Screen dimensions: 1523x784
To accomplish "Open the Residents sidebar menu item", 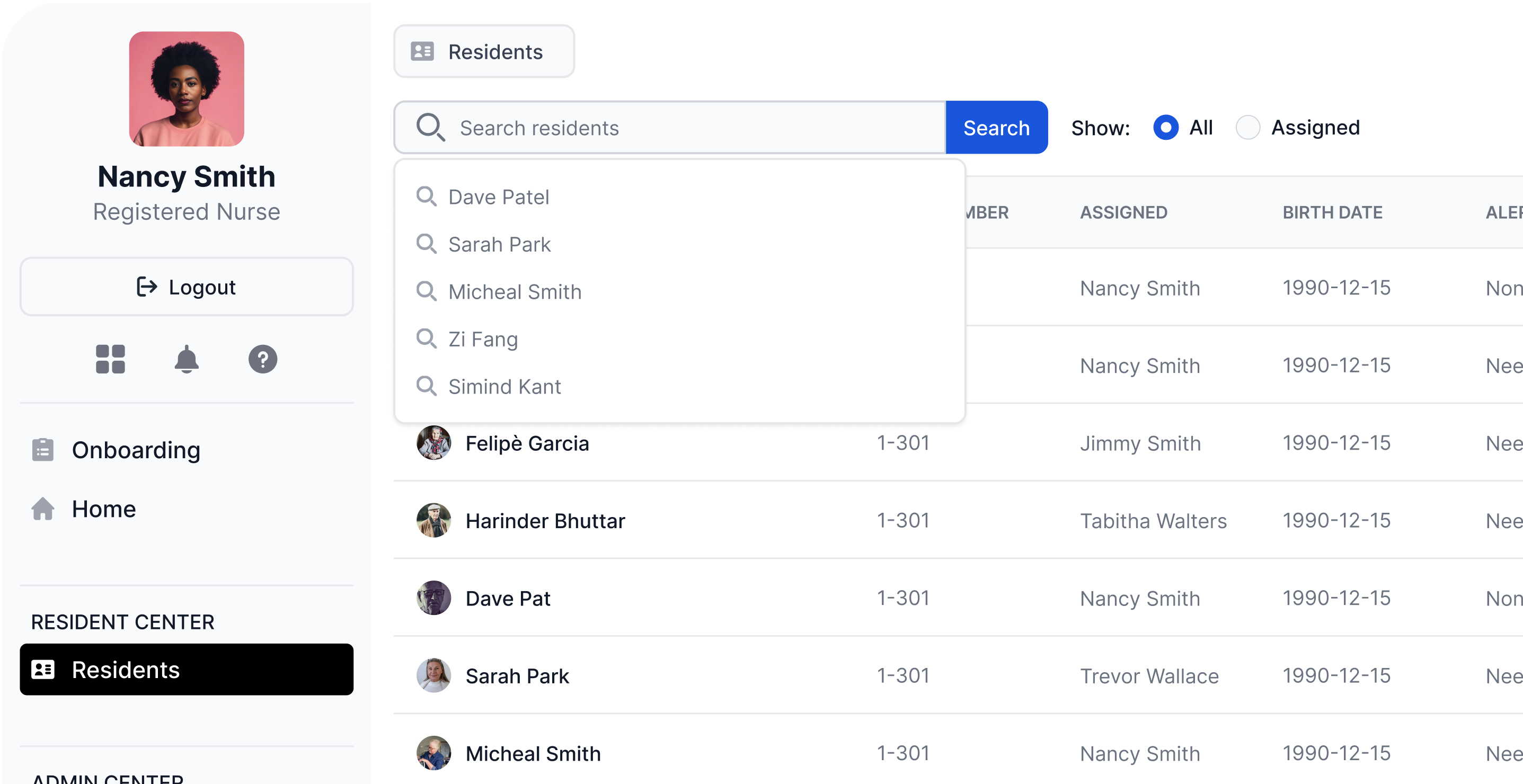I will click(186, 670).
